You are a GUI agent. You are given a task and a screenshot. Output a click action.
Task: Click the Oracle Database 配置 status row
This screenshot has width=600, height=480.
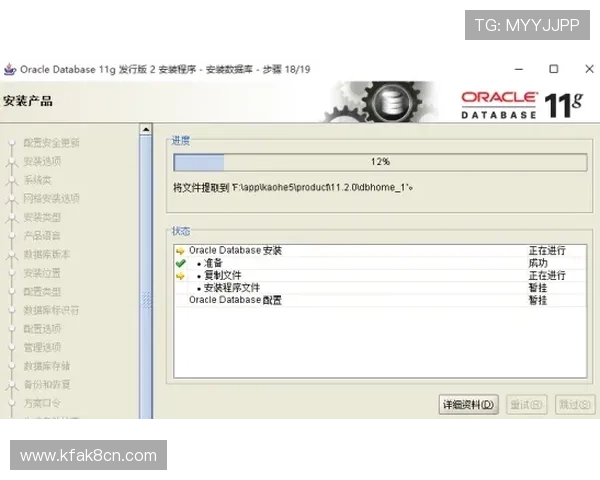coord(380,300)
